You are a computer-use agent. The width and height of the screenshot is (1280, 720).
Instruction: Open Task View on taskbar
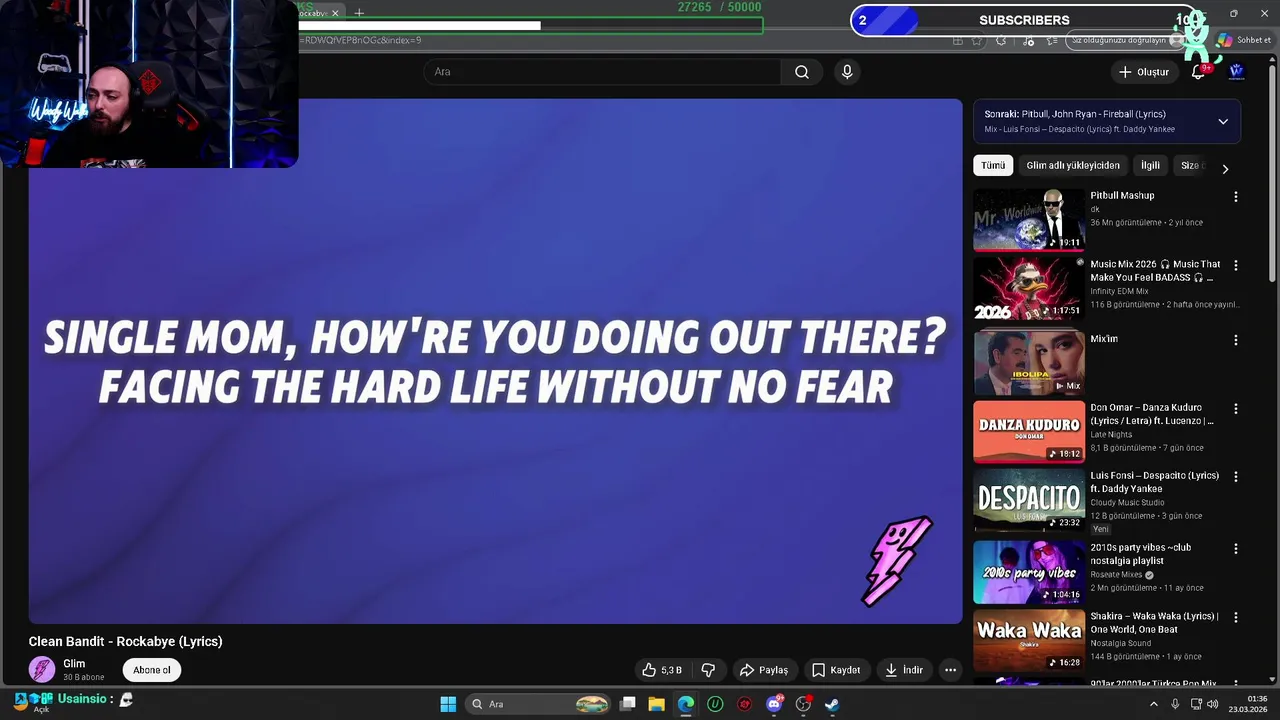tap(628, 704)
